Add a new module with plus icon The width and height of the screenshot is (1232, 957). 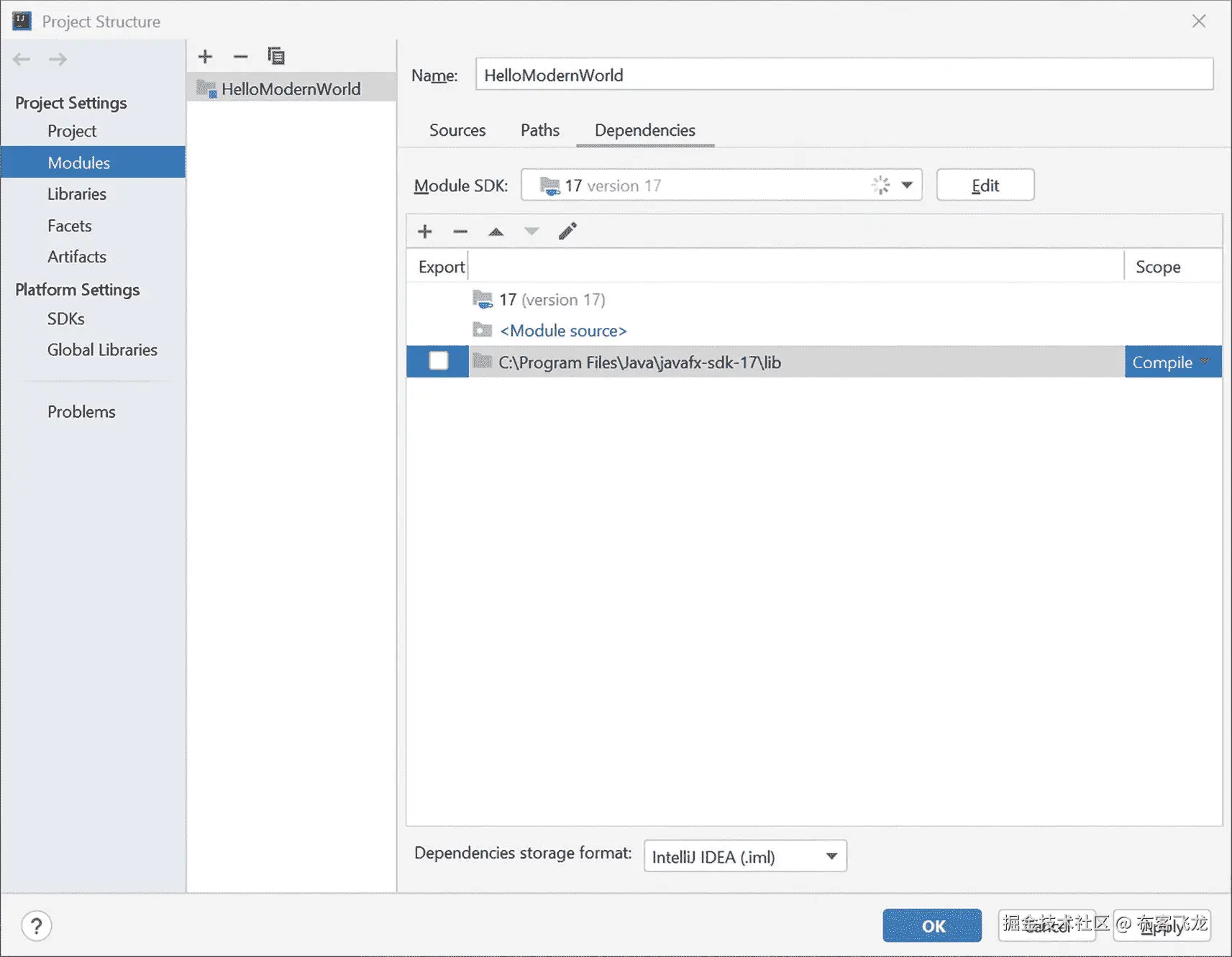[205, 56]
